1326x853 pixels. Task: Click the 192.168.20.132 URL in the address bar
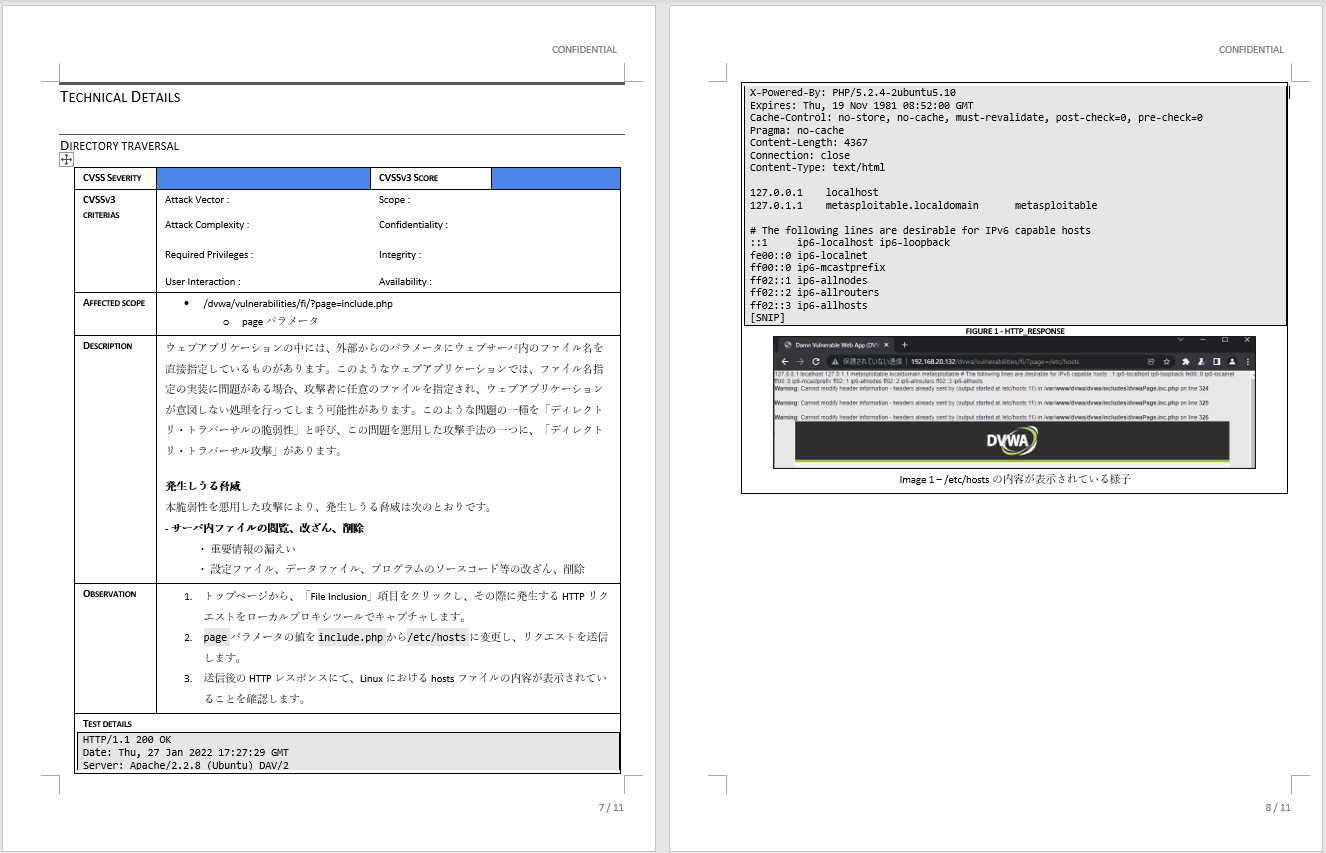coord(931,361)
